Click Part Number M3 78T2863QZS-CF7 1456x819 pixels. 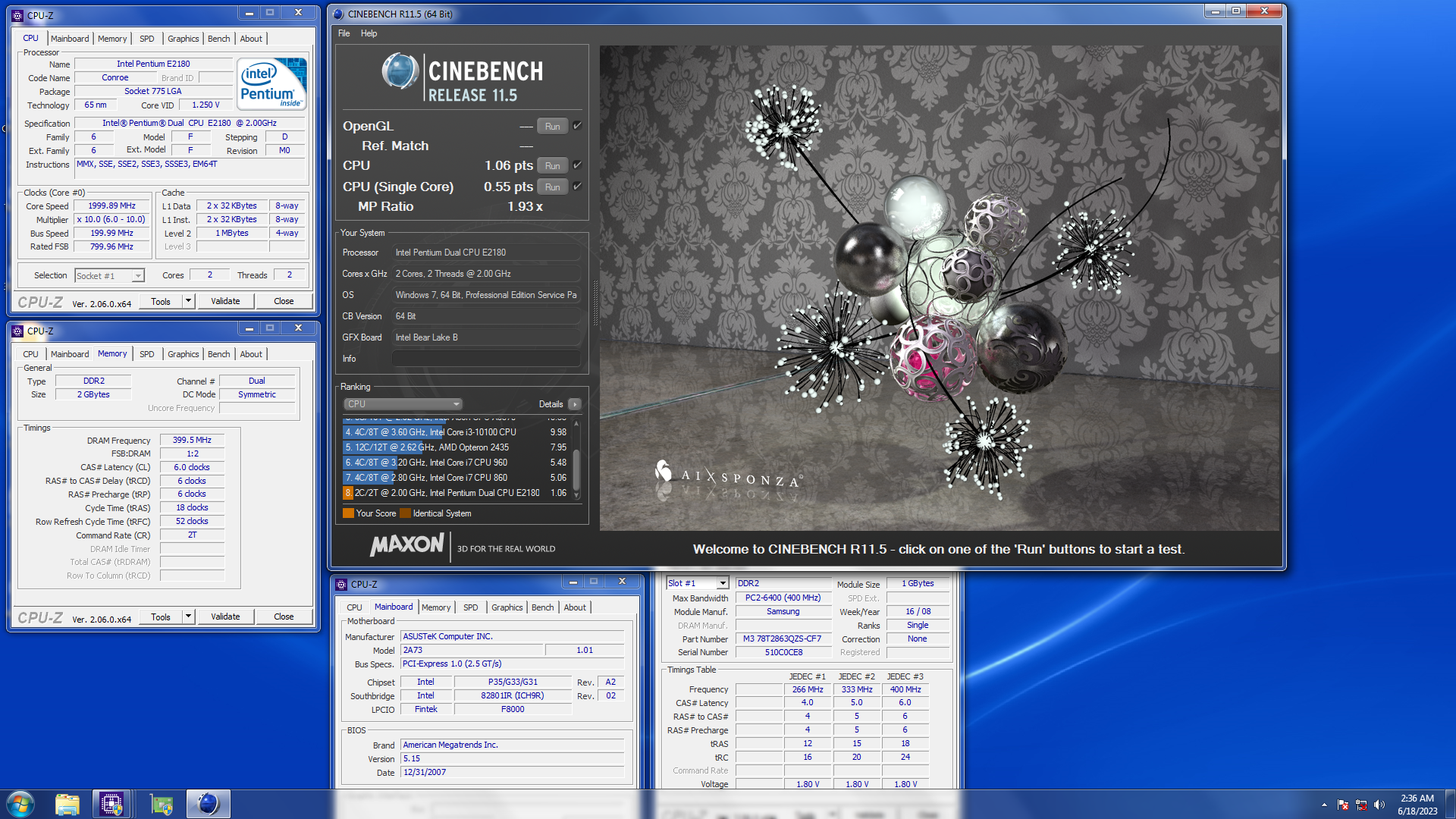(x=782, y=639)
